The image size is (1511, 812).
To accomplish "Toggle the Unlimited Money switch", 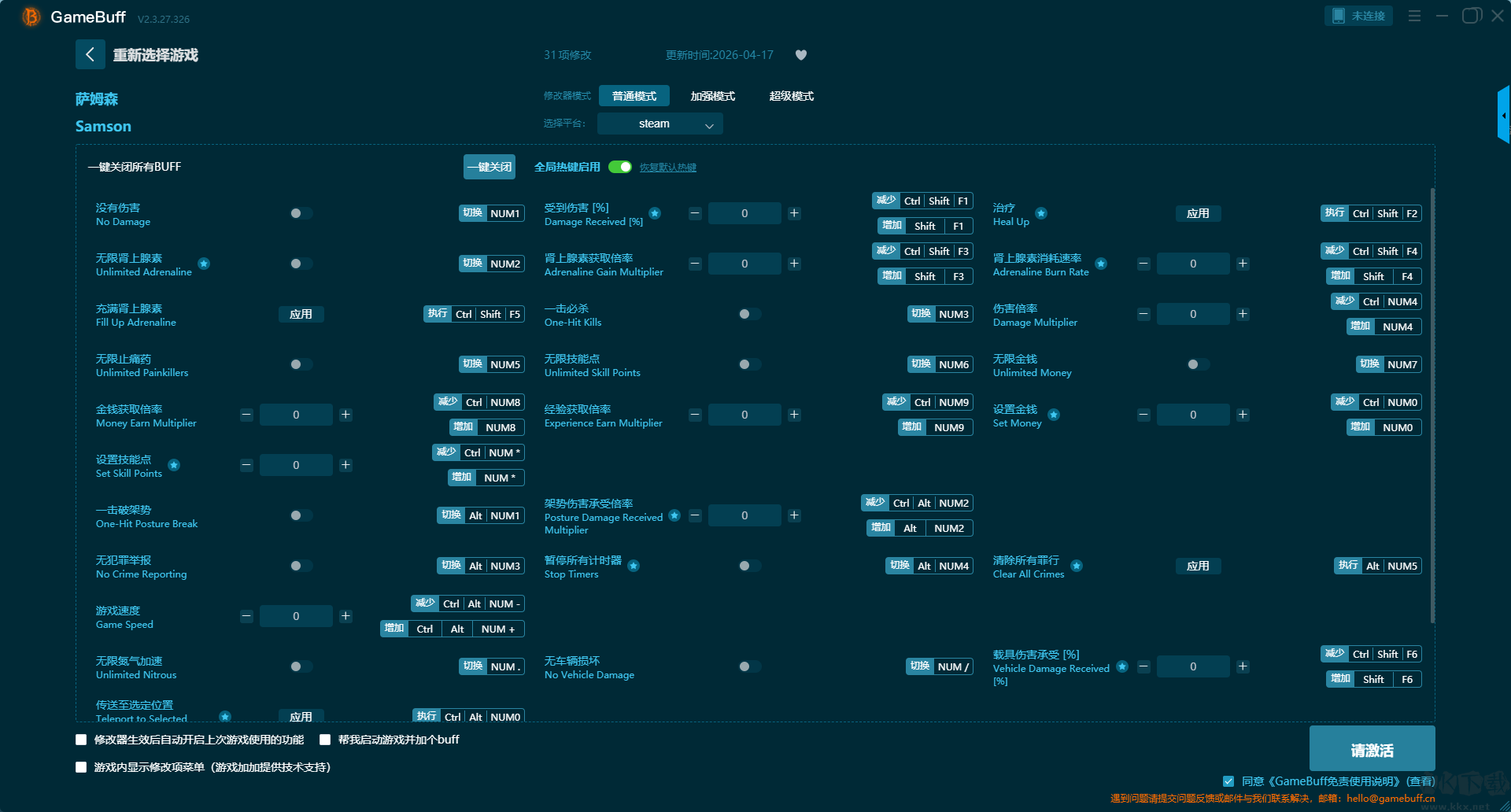I will tap(1198, 364).
